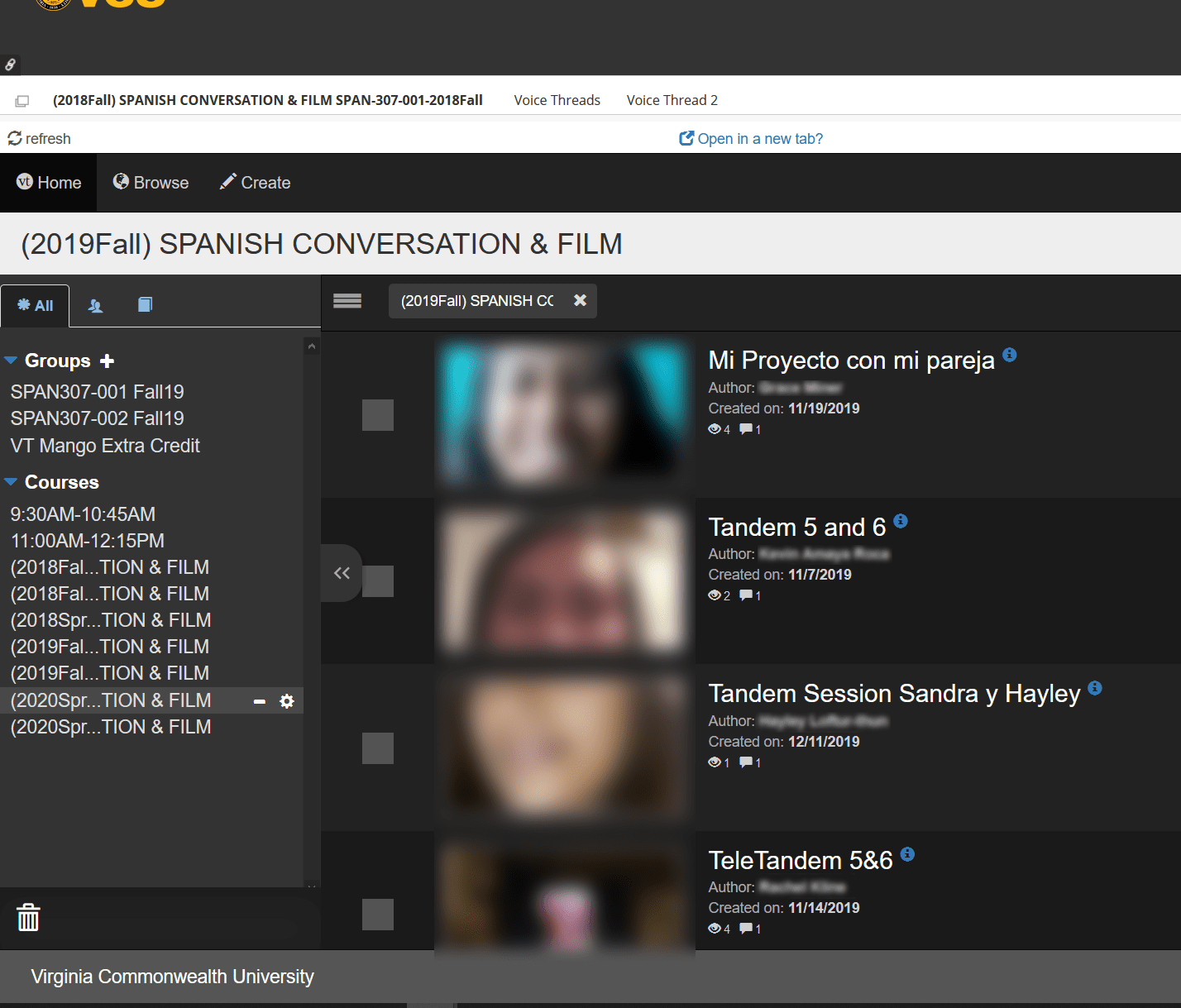Click the title Tandem Session Sandra y Hayley
This screenshot has width=1181, height=1008.
(x=895, y=694)
